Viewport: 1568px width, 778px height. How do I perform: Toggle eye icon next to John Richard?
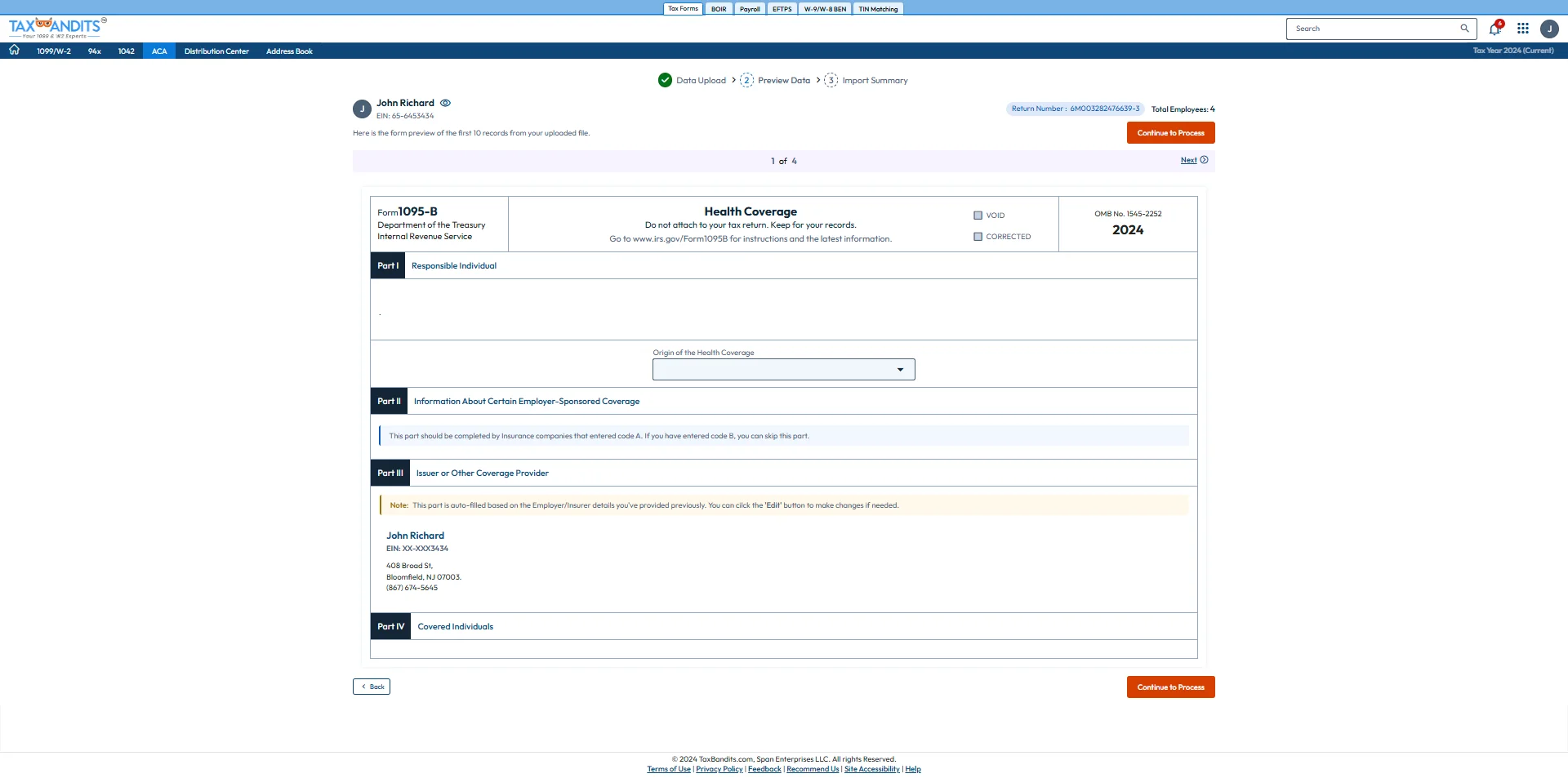coord(445,104)
